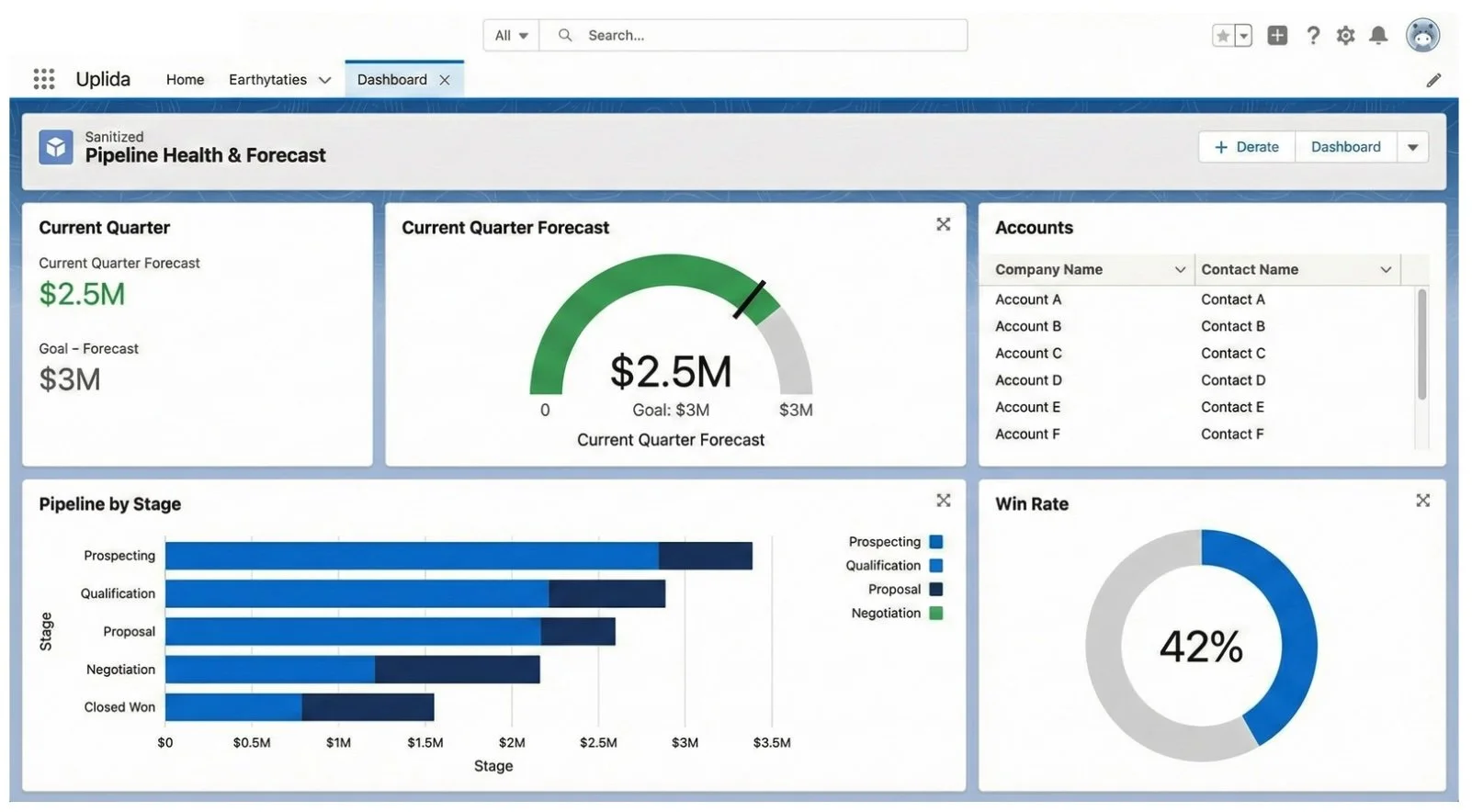Image resolution: width=1472 pixels, height=812 pixels.
Task: Click Contact F cell
Action: (x=1232, y=434)
